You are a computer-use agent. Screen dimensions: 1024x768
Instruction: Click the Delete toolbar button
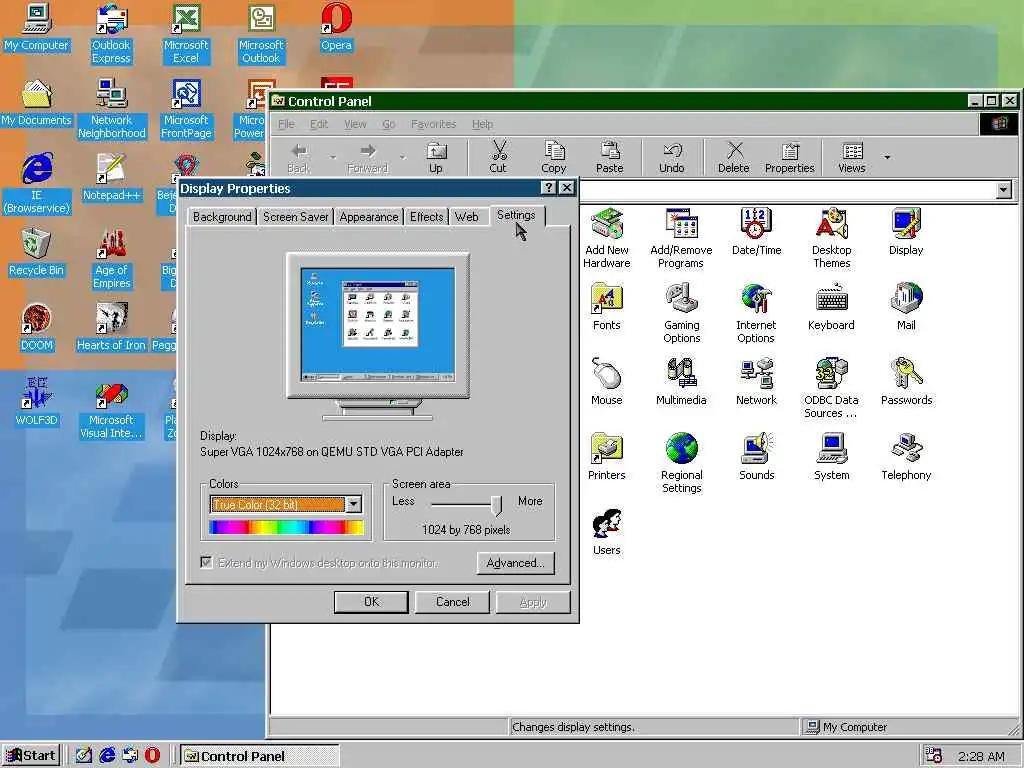733,157
